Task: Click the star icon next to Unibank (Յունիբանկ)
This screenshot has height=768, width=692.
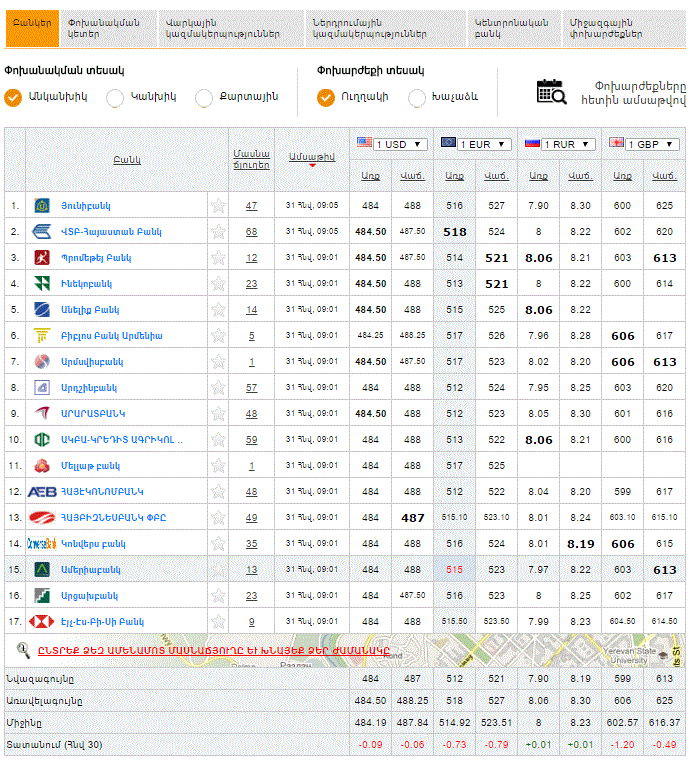Action: pyautogui.click(x=217, y=206)
